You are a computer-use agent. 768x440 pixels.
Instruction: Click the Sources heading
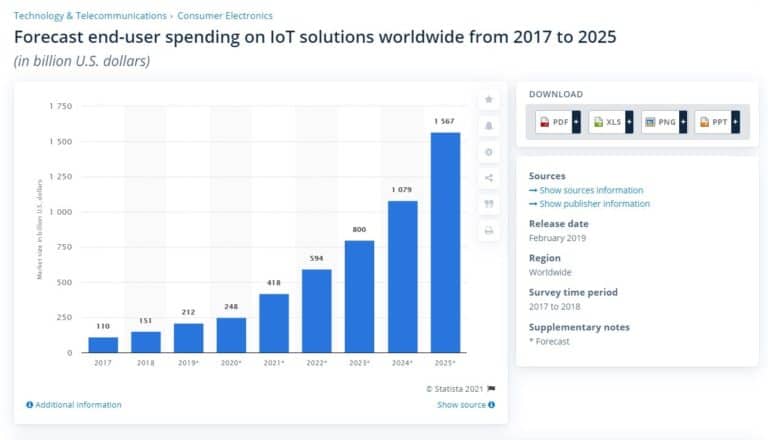547,176
